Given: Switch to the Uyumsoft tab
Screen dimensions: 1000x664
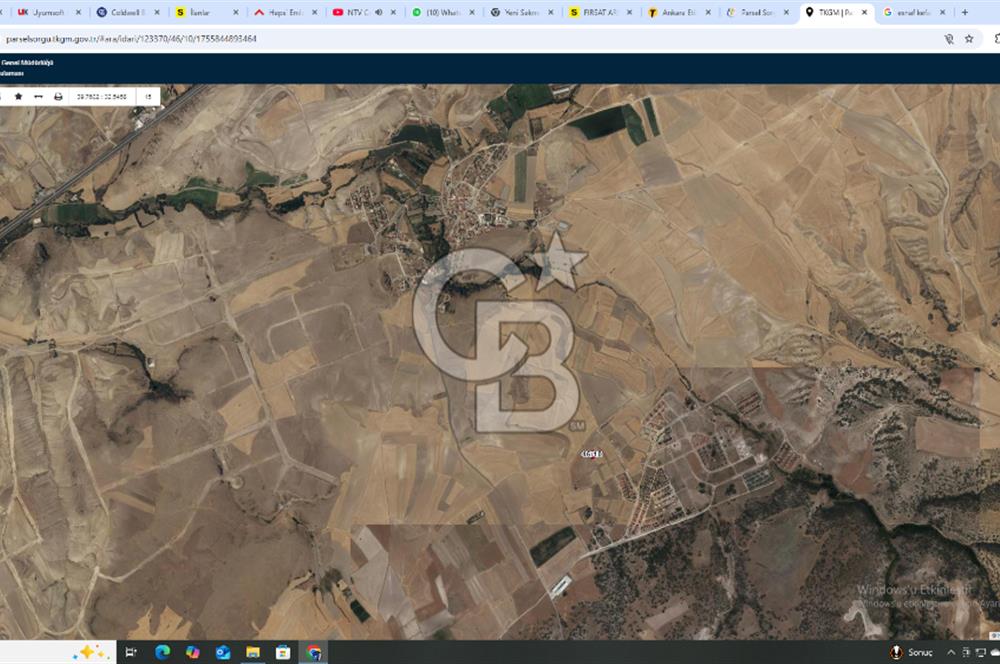Looking at the screenshot, I should pyautogui.click(x=48, y=12).
